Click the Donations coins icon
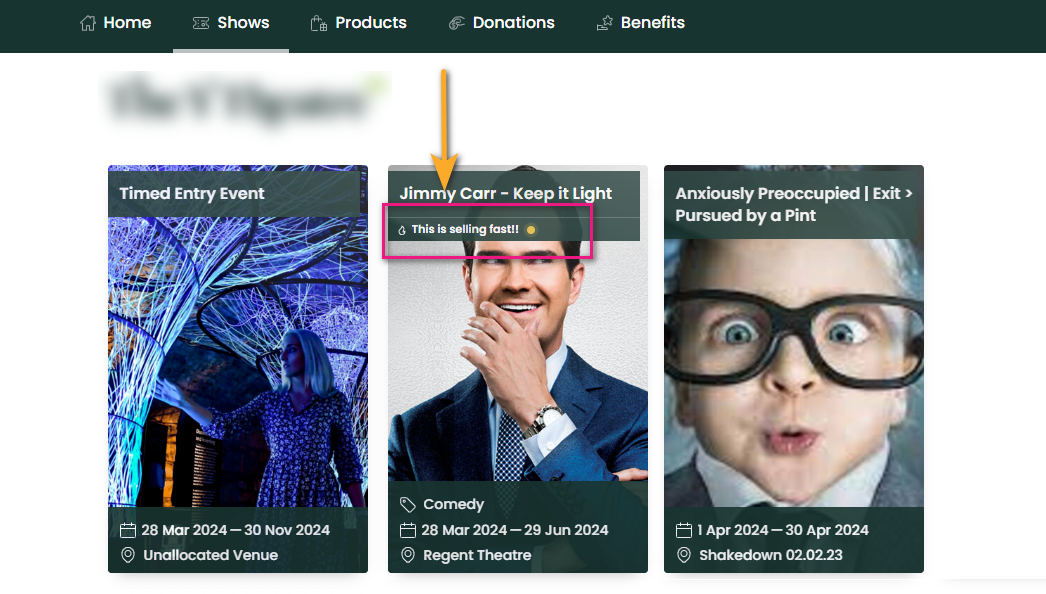1046x594 pixels. [x=456, y=23]
